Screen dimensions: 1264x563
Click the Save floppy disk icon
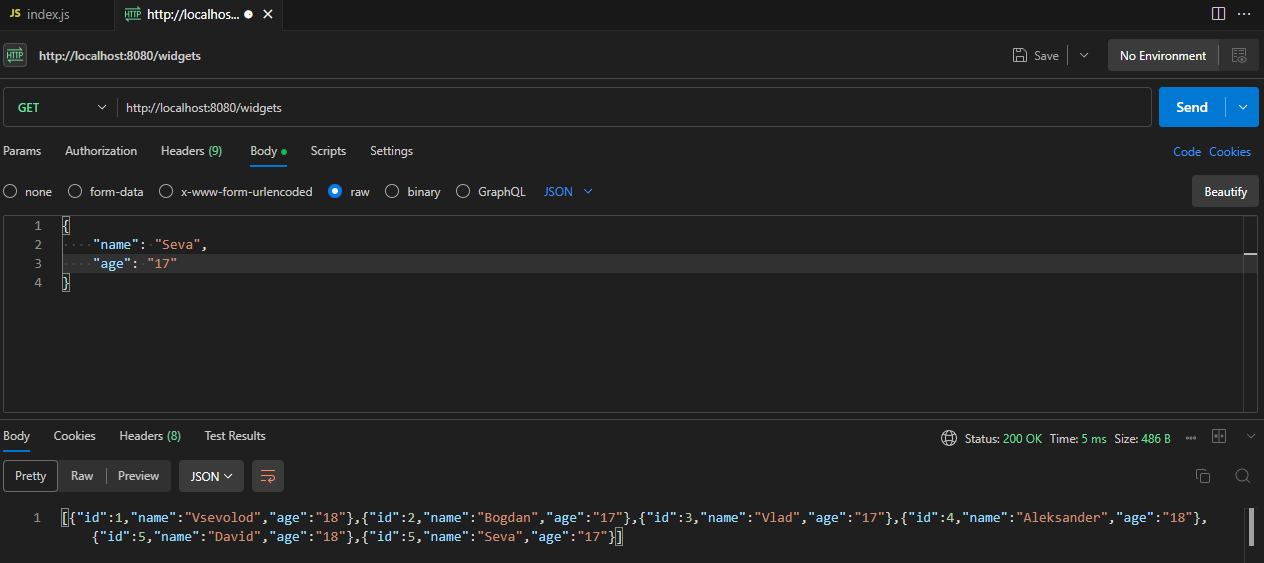click(1019, 56)
